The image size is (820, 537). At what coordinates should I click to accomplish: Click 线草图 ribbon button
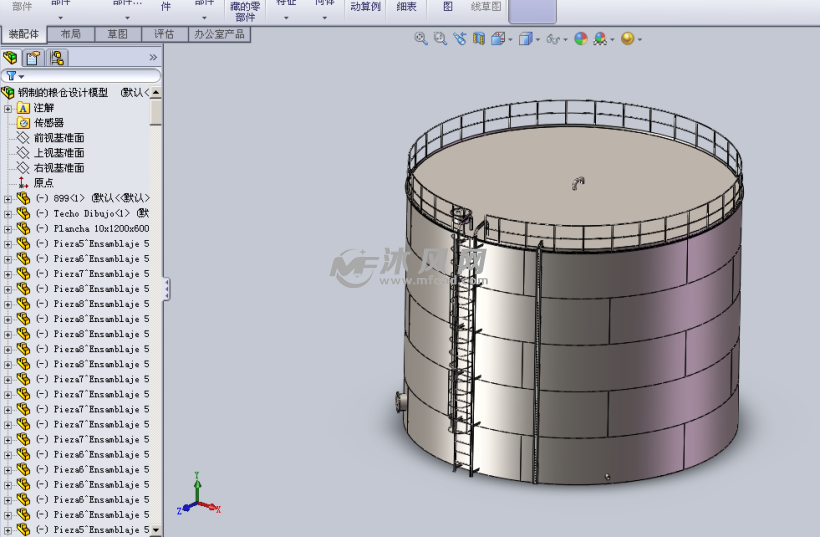[x=486, y=7]
